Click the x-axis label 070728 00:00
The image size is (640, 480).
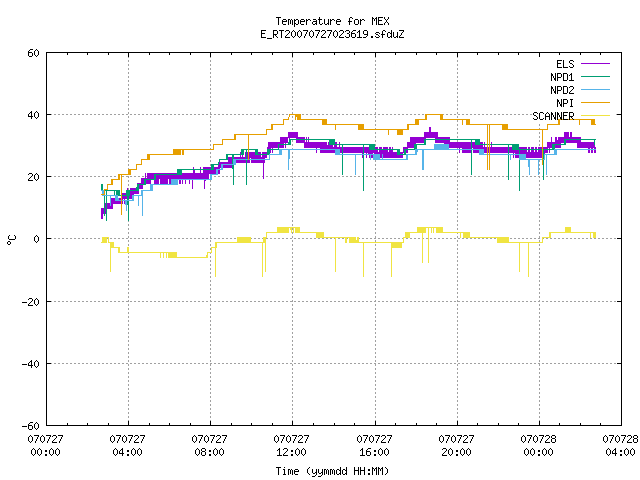(x=538, y=445)
